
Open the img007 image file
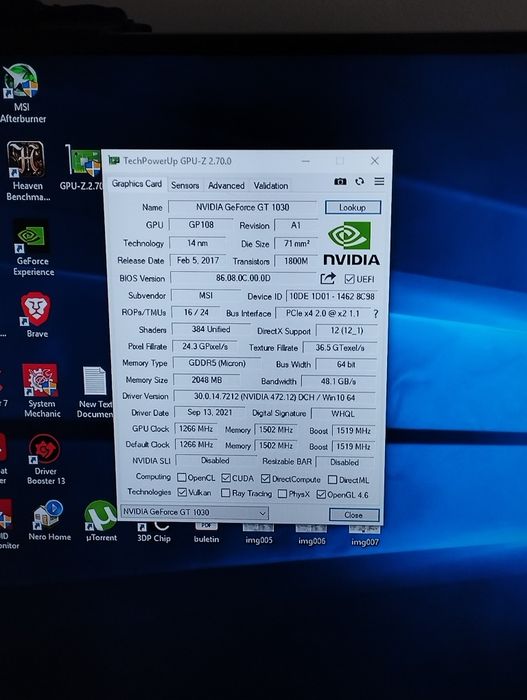tap(364, 536)
